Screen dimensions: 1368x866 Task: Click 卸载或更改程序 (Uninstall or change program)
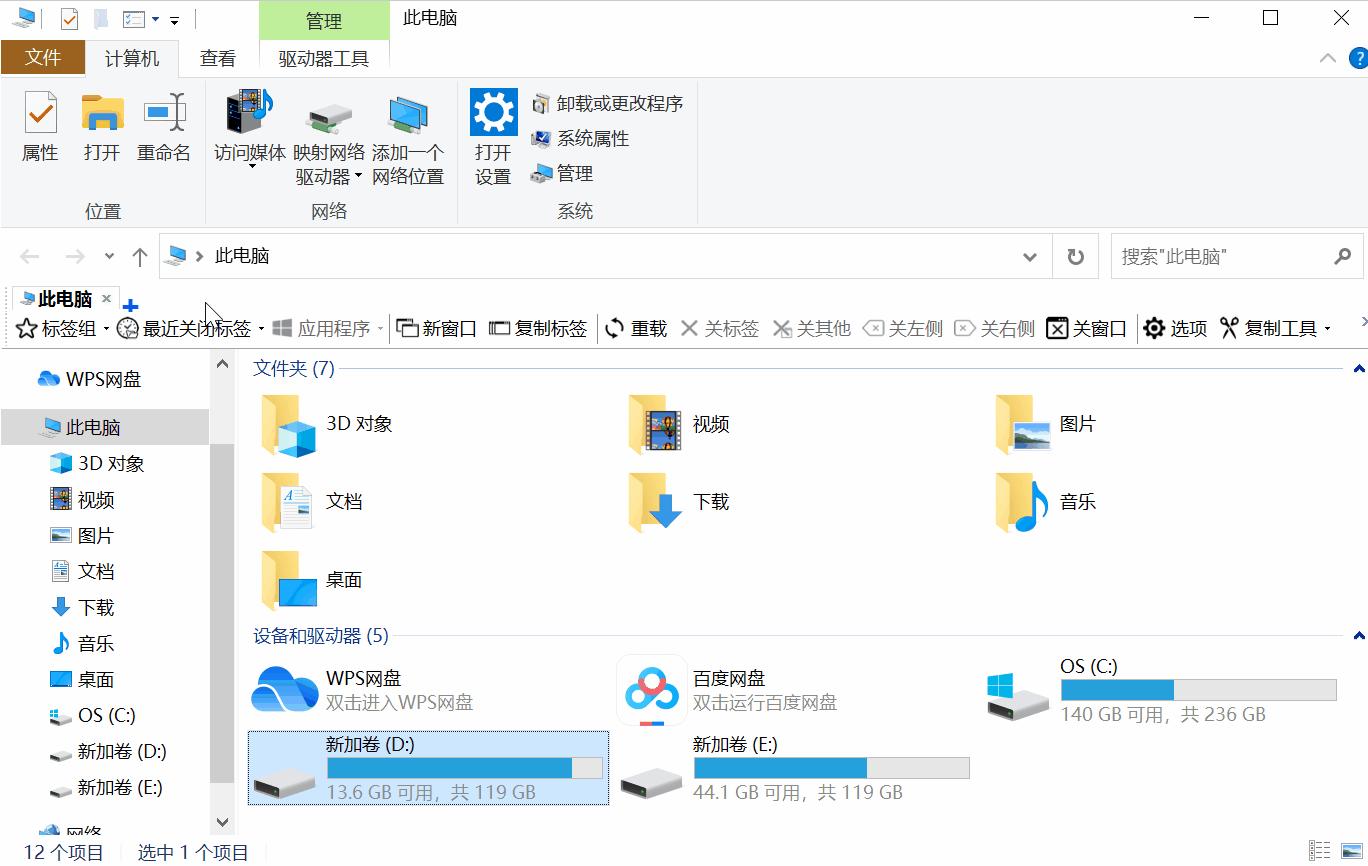pyautogui.click(x=608, y=103)
